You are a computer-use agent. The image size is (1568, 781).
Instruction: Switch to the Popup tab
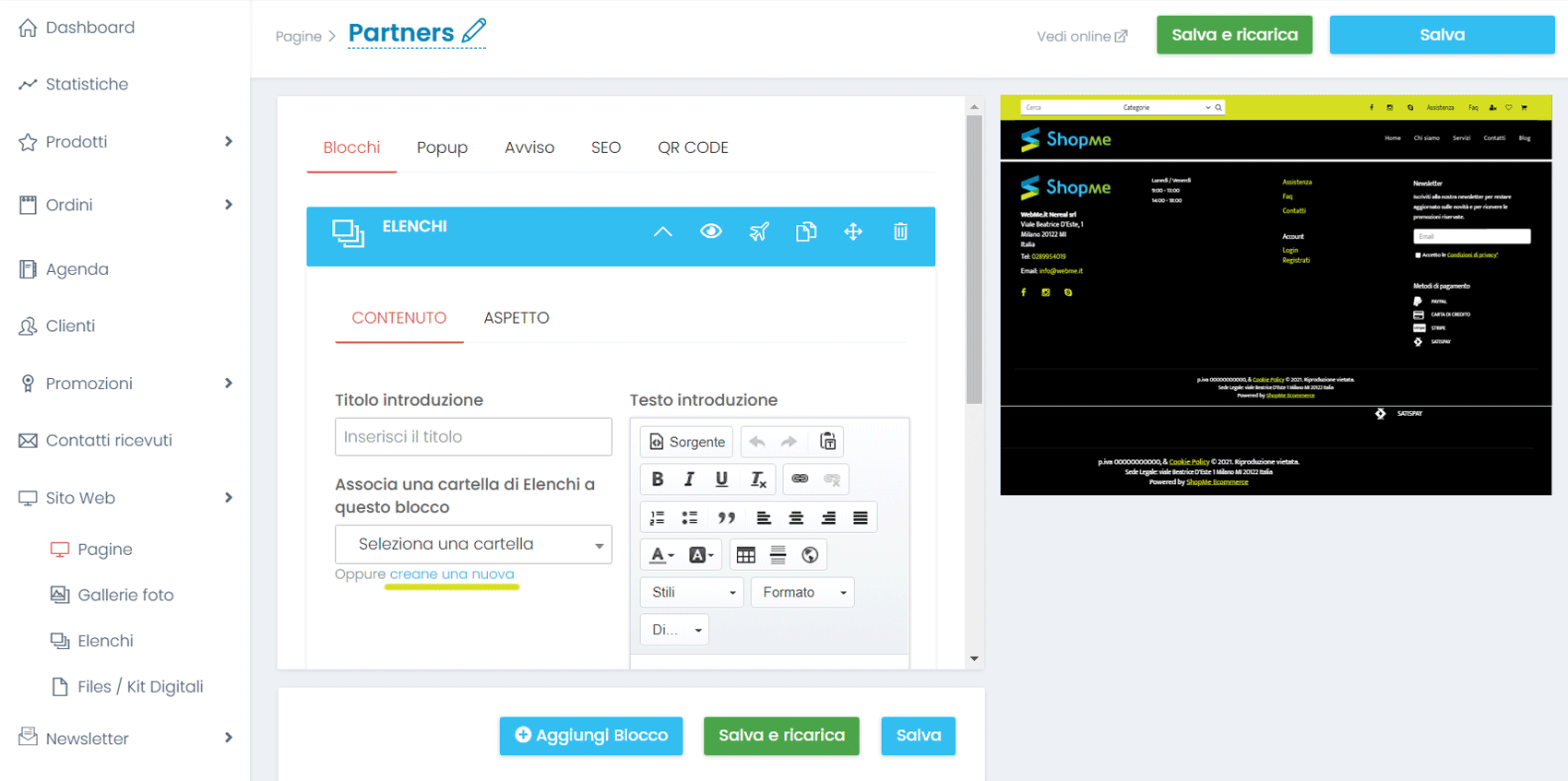click(442, 148)
